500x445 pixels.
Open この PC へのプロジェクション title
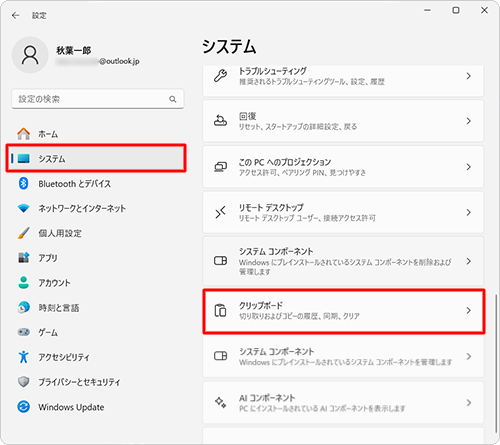285,162
